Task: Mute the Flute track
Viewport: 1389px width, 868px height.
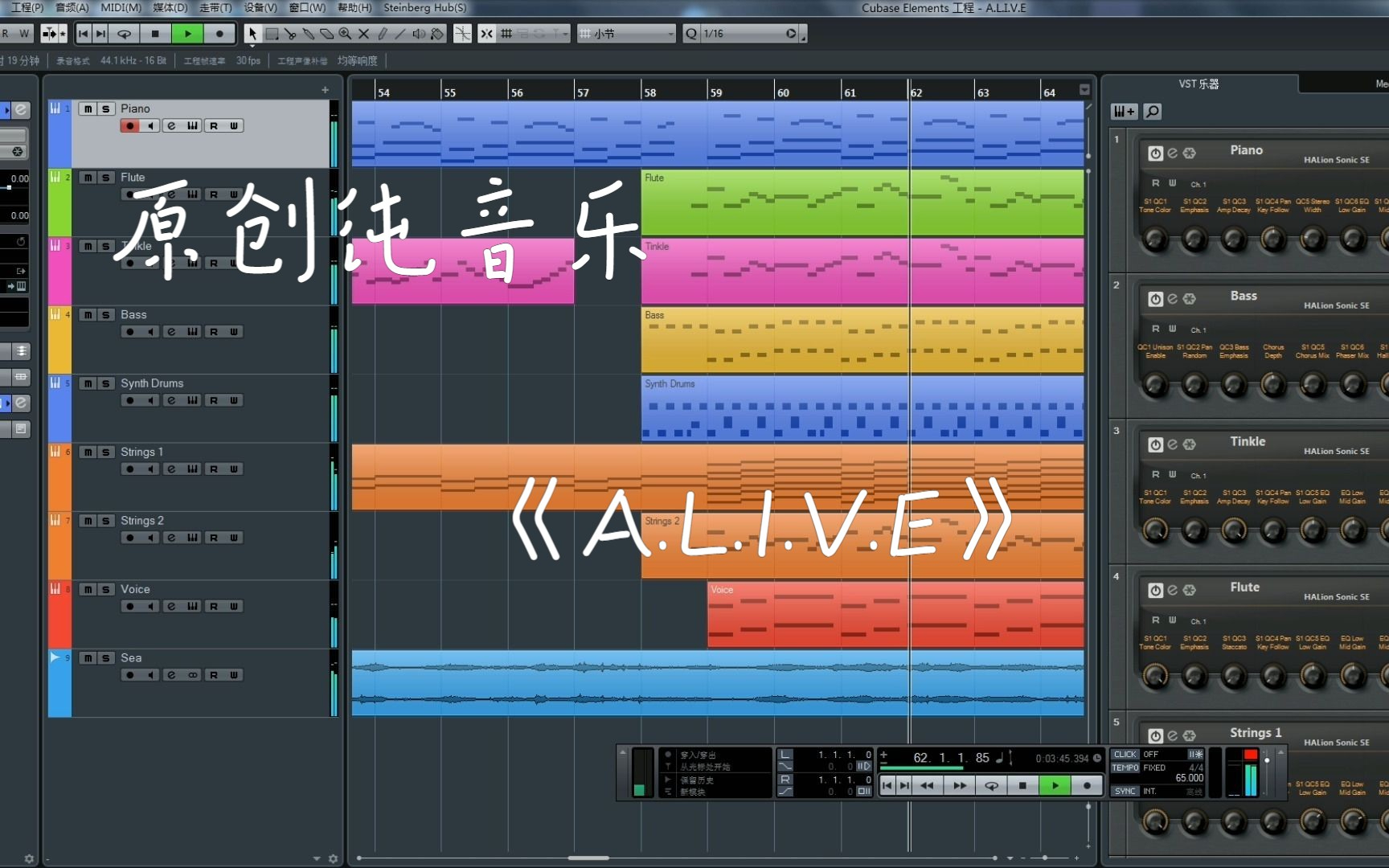Action: (88, 178)
